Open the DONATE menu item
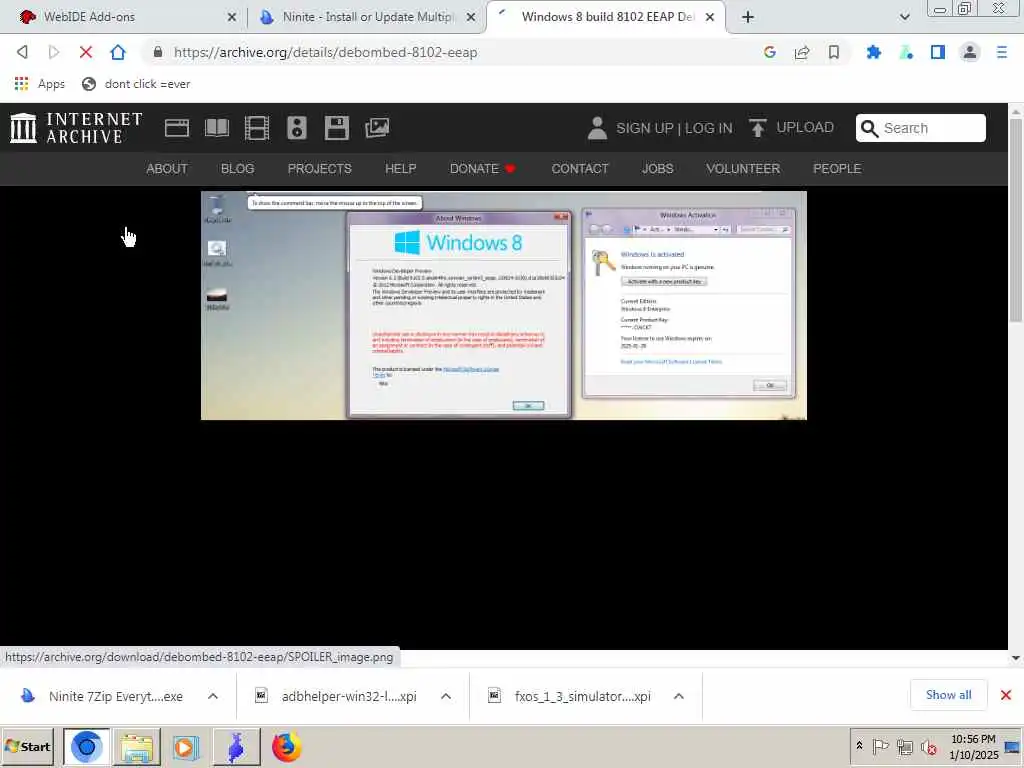 tap(483, 168)
